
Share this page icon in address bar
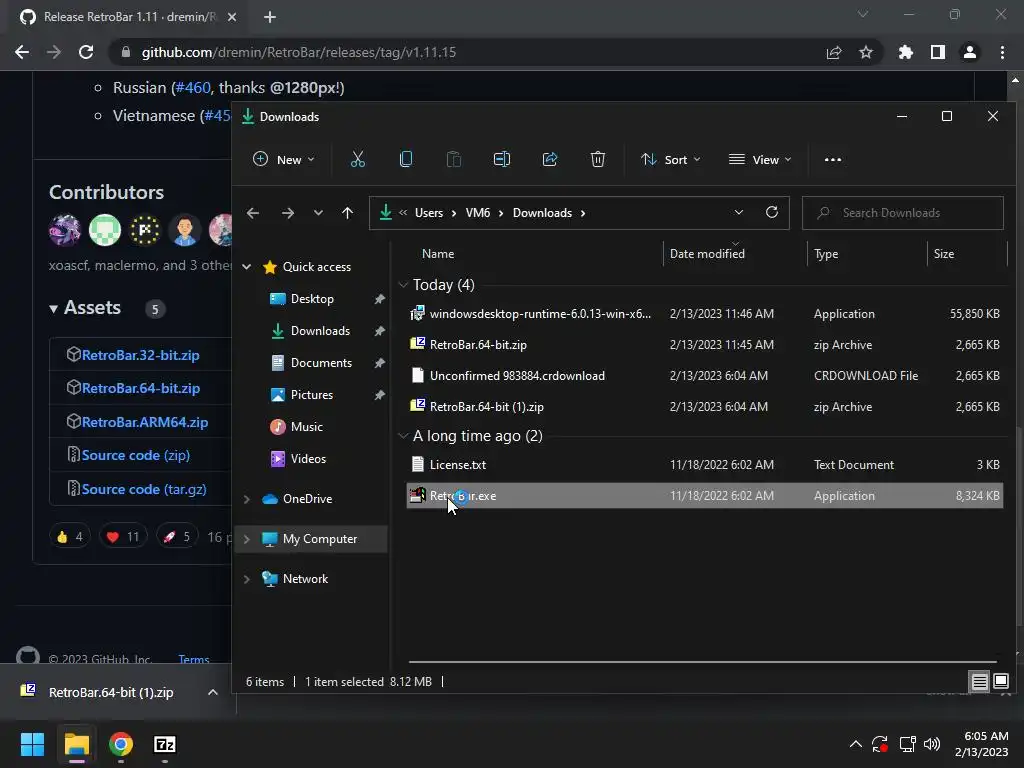(834, 52)
